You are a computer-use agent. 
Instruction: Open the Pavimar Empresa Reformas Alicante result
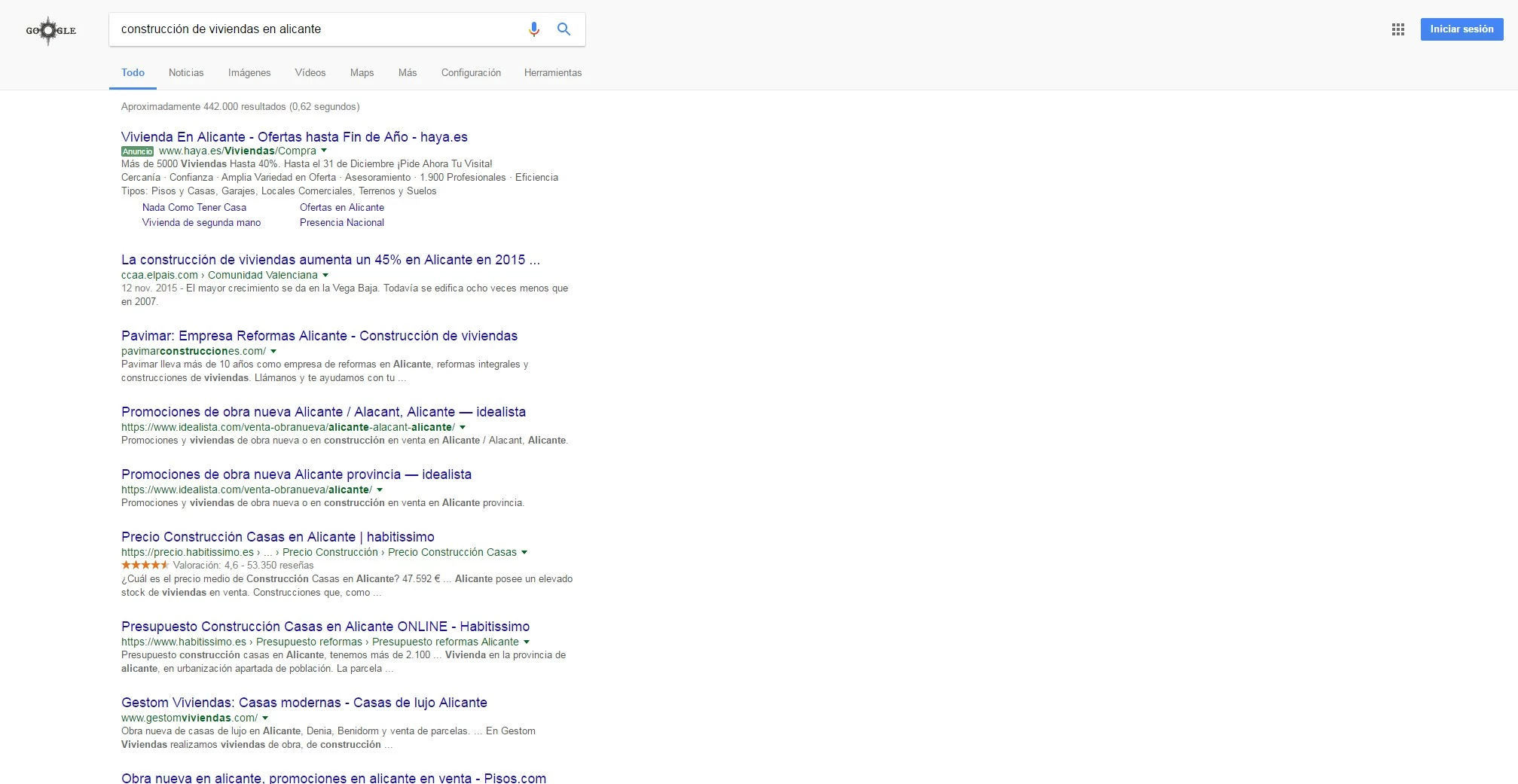(x=319, y=336)
